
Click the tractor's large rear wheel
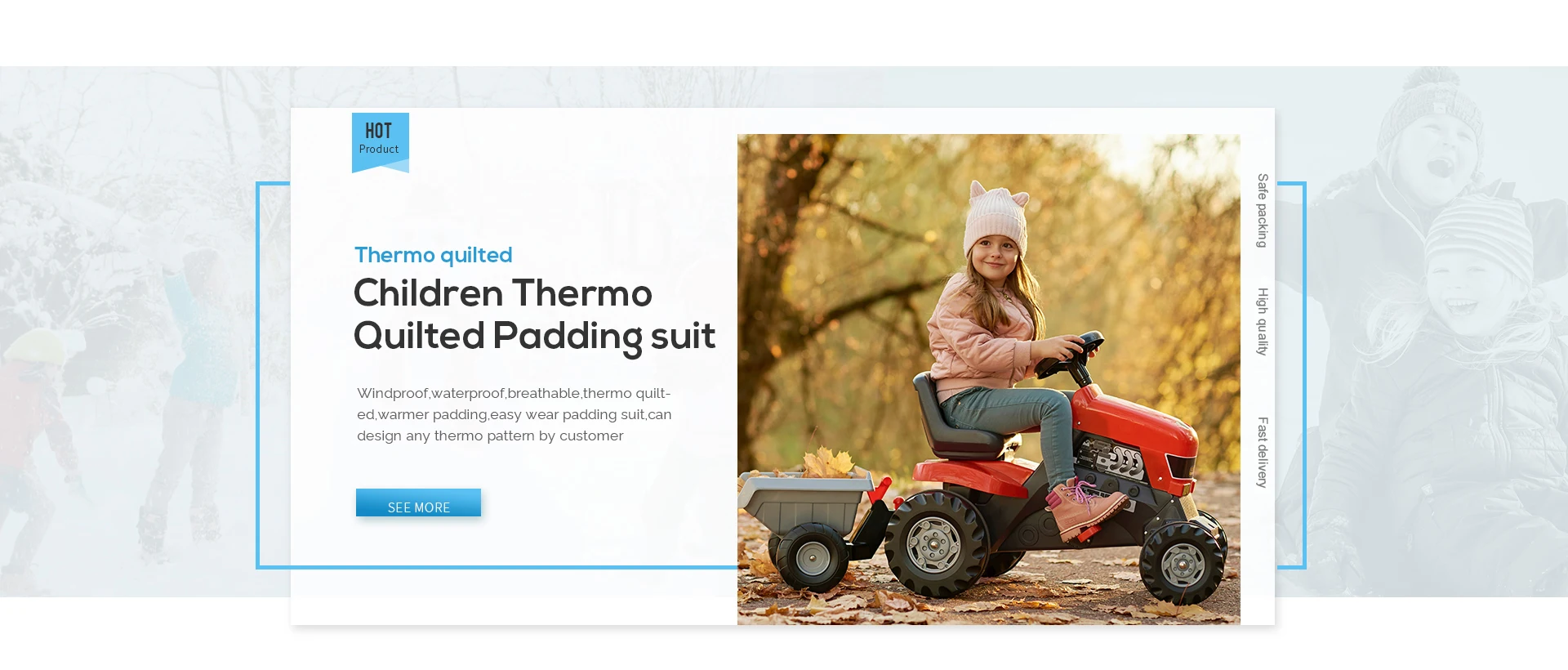point(936,543)
